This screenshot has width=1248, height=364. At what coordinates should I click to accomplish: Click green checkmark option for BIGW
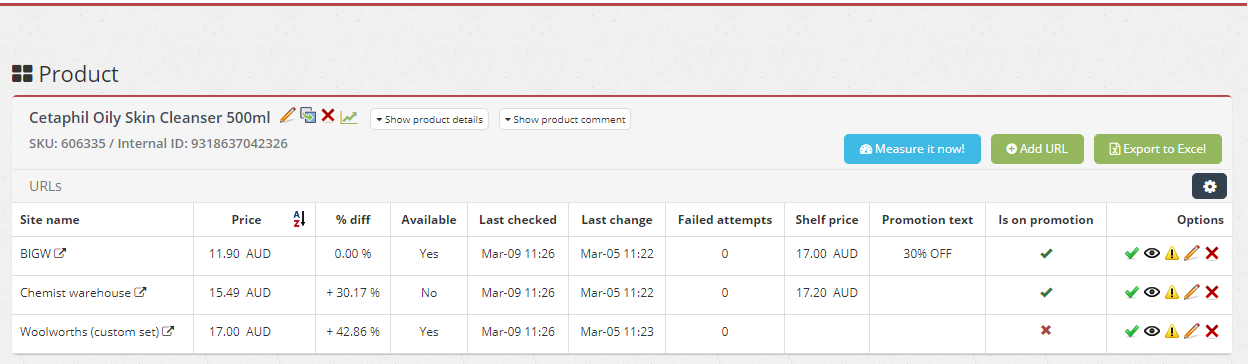click(x=1131, y=254)
